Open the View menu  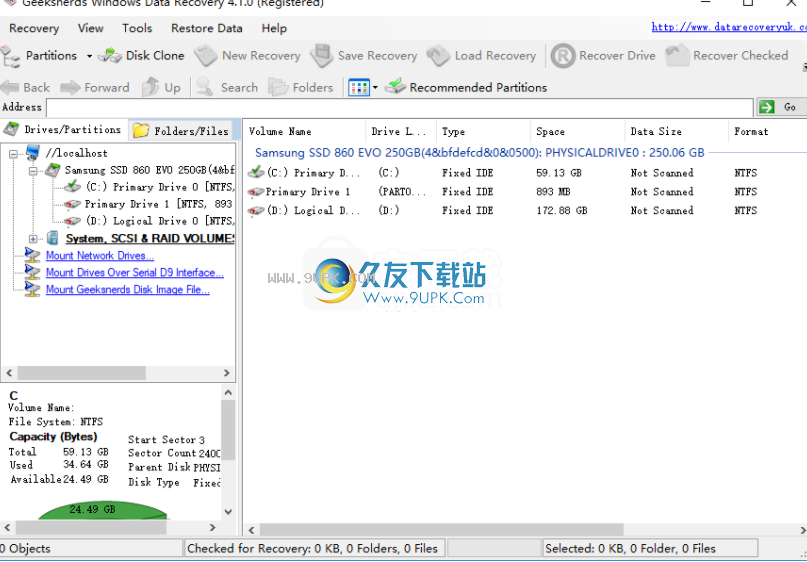pos(91,28)
